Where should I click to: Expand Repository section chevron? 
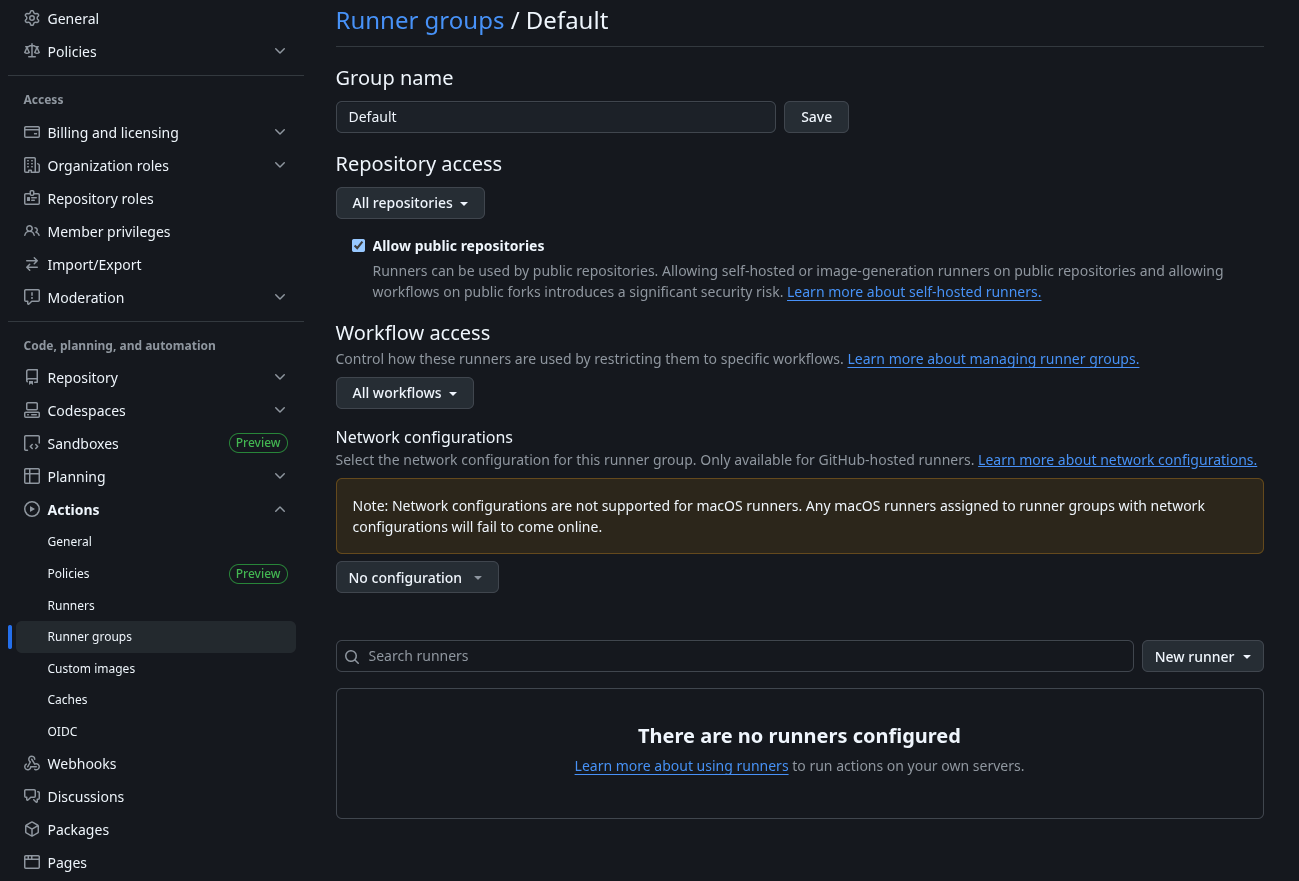(x=280, y=378)
